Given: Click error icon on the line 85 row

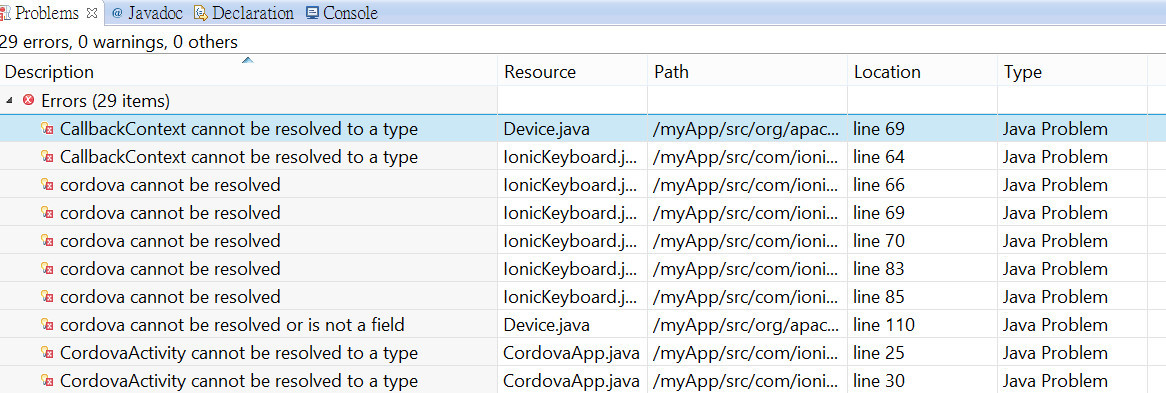Looking at the screenshot, I should point(47,297).
